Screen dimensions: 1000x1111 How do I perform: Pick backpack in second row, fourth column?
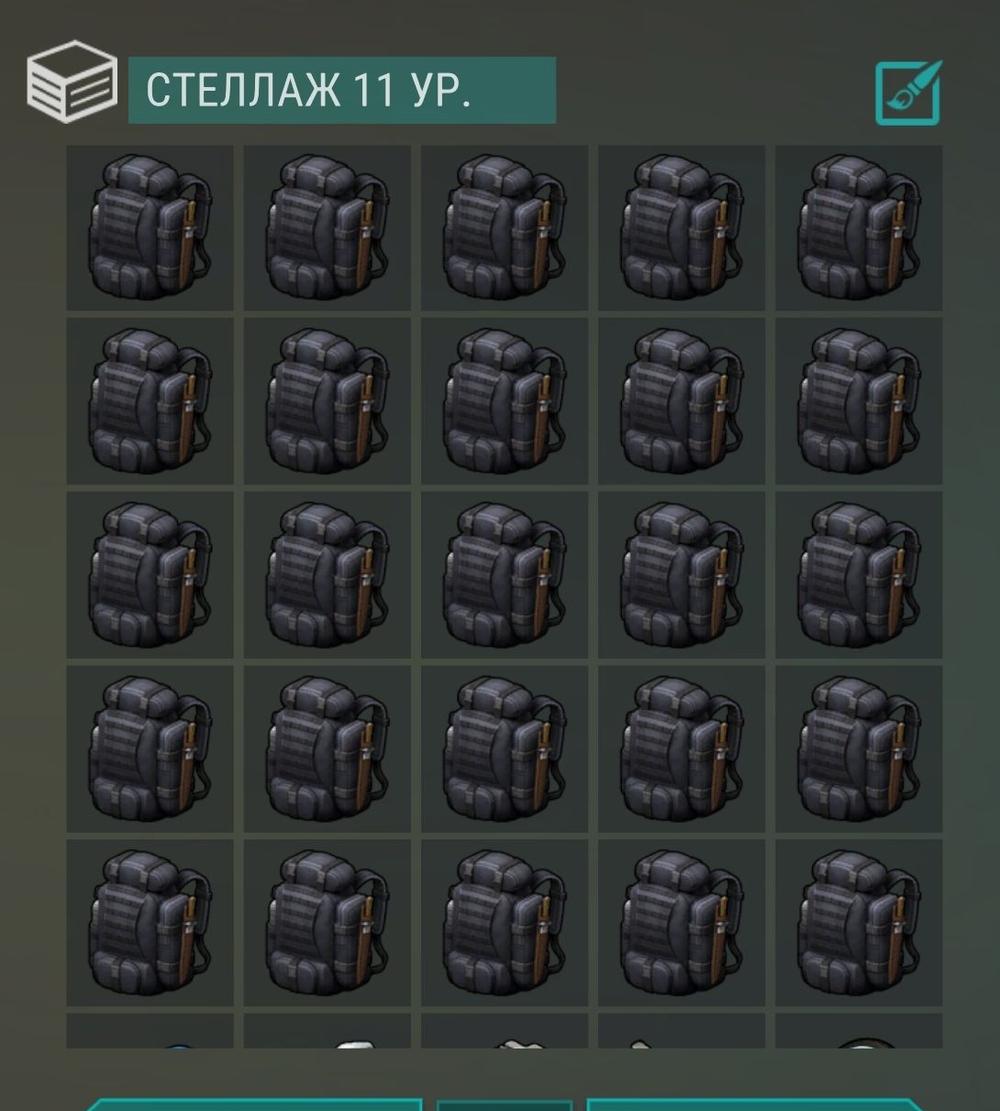click(681, 401)
